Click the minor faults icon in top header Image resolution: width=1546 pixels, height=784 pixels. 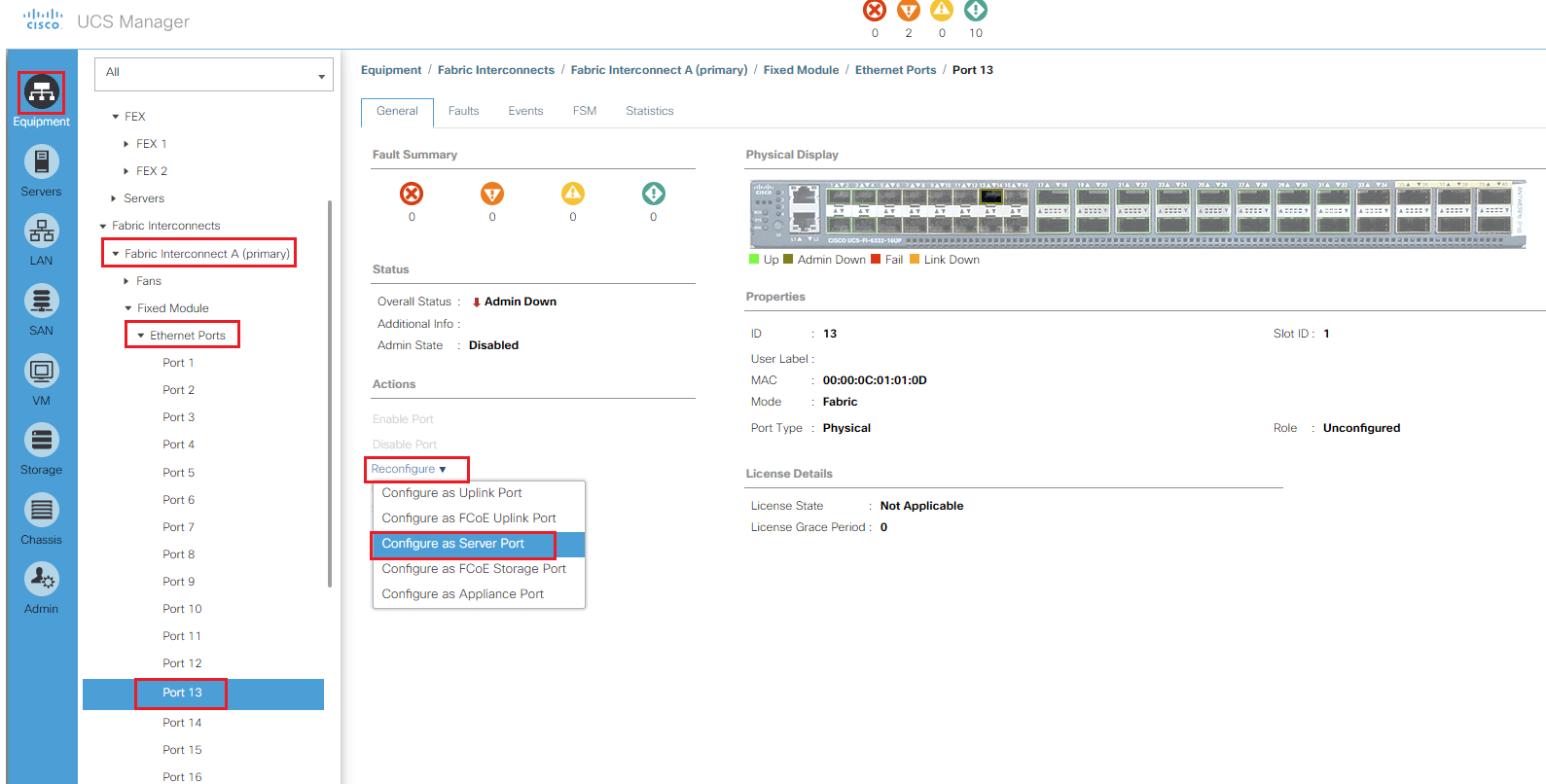942,11
